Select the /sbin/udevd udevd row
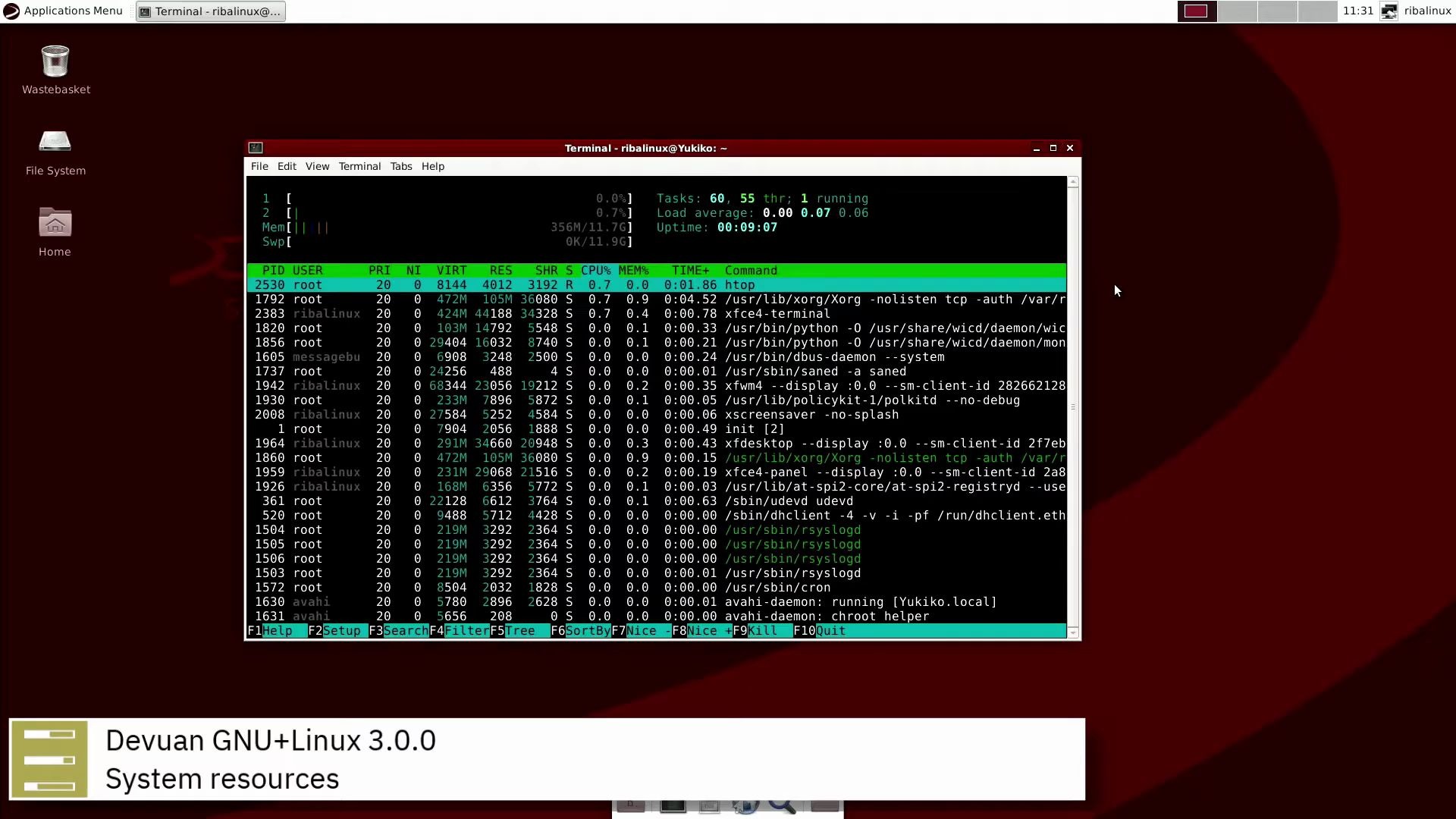 click(657, 501)
